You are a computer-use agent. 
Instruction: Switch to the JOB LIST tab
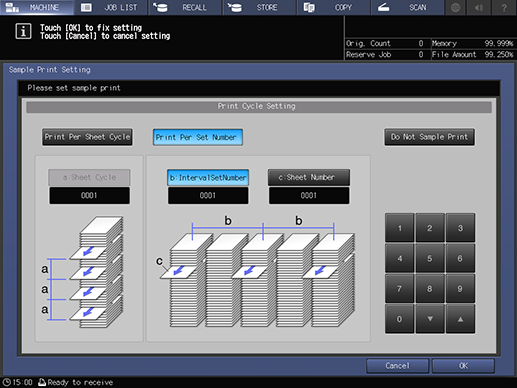[x=111, y=7]
